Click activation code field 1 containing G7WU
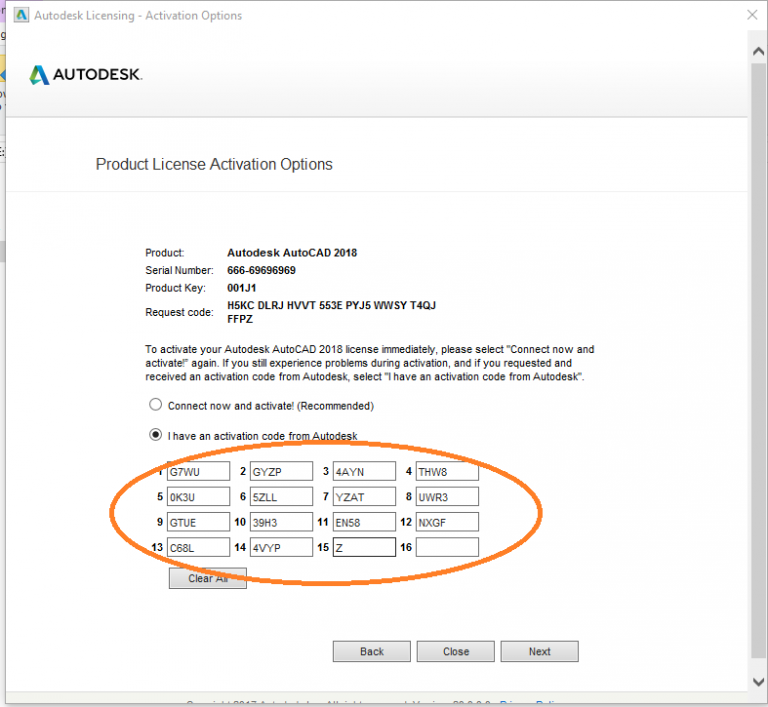Viewport: 768px width, 707px height. tap(198, 471)
